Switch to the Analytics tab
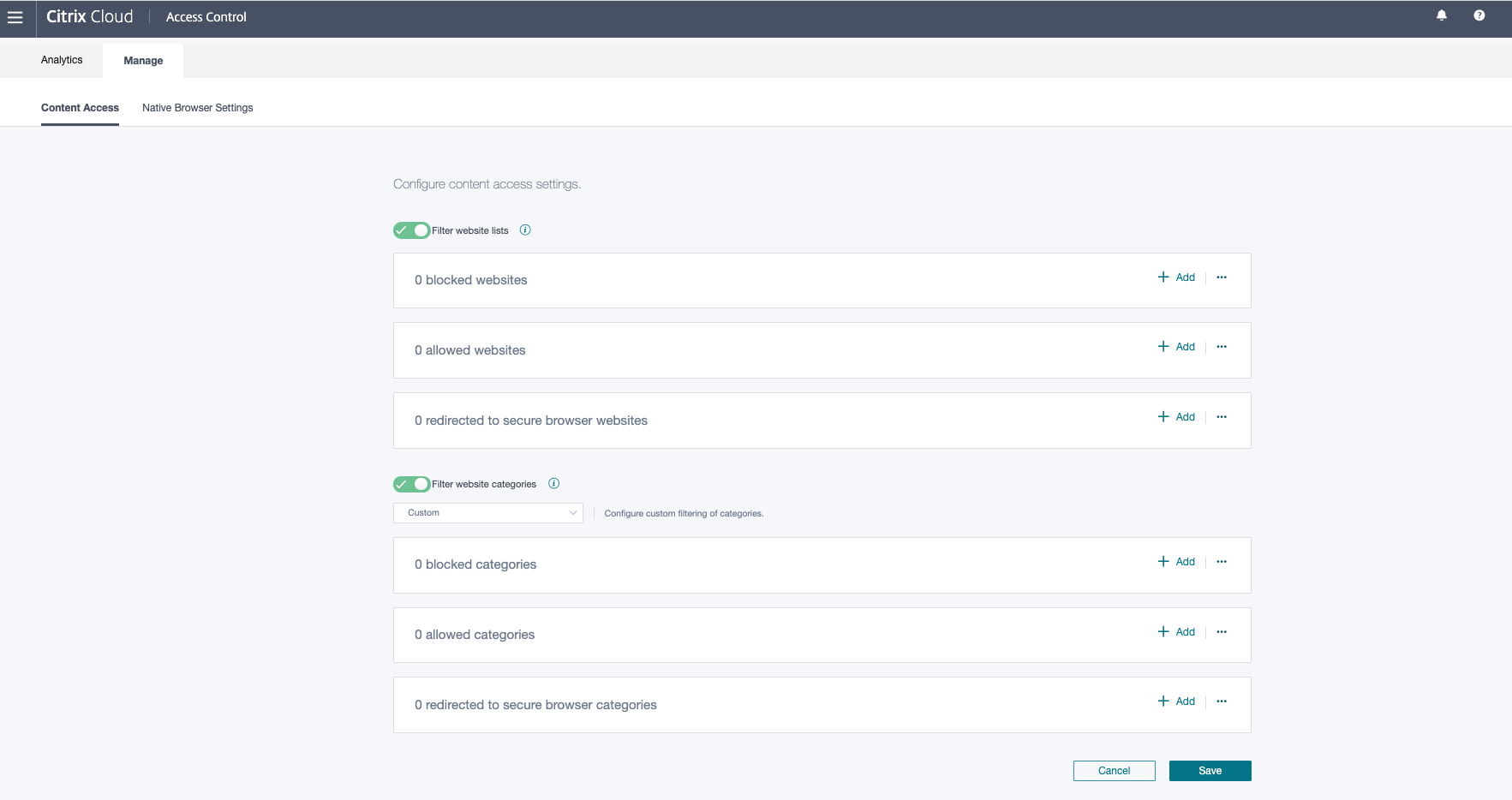Viewport: 1512px width, 800px height. [62, 60]
